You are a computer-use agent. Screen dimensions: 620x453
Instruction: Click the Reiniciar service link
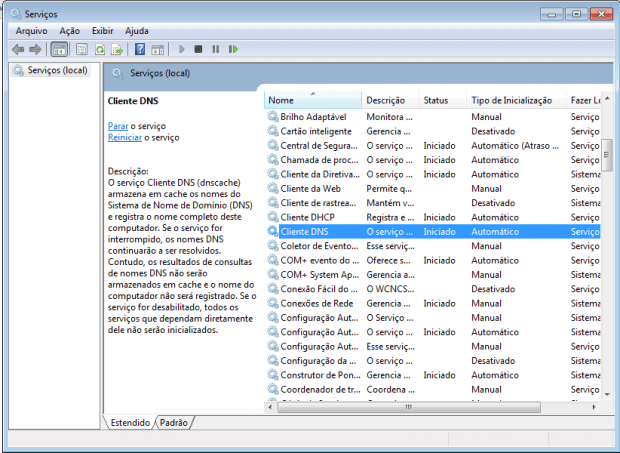pos(125,138)
